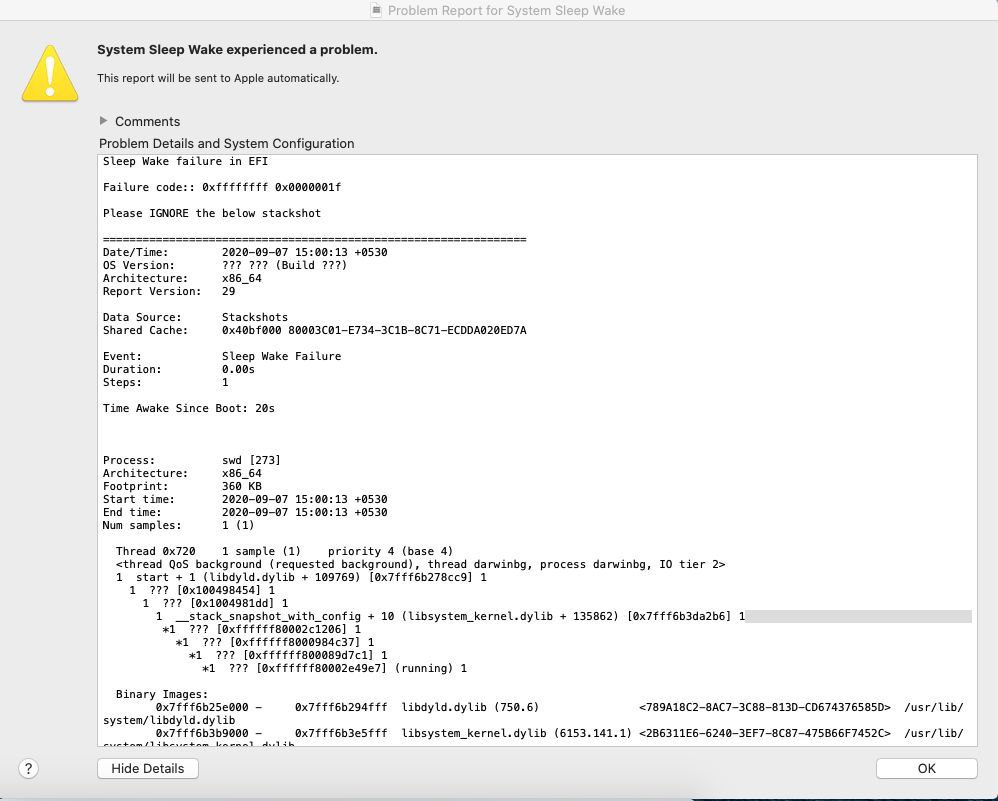The height and width of the screenshot is (801, 998).
Task: Click the thread QoS background line
Action: tap(420, 564)
